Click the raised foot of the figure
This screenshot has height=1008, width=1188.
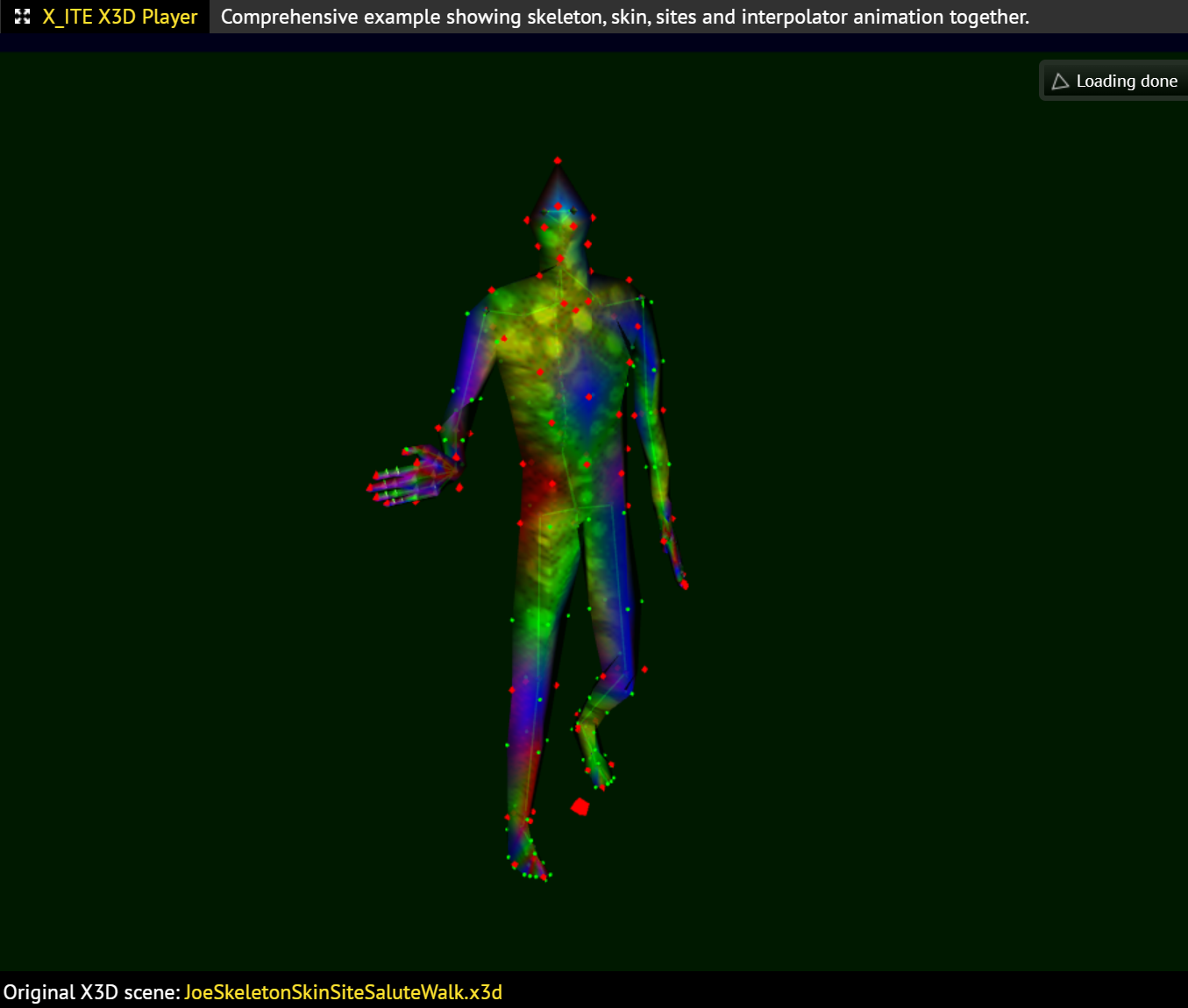[x=596, y=763]
